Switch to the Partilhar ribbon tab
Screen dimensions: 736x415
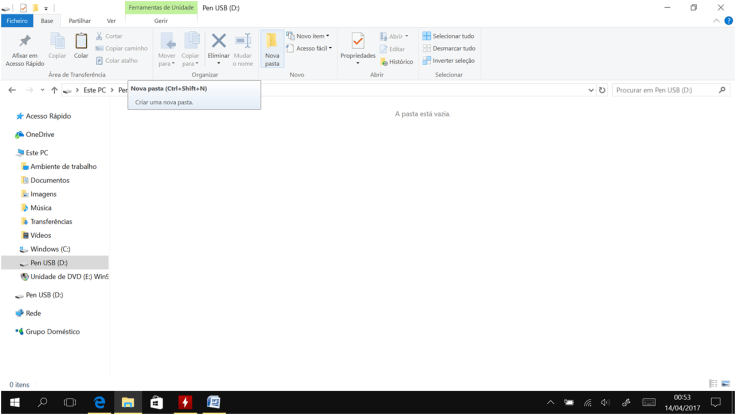click(x=79, y=20)
